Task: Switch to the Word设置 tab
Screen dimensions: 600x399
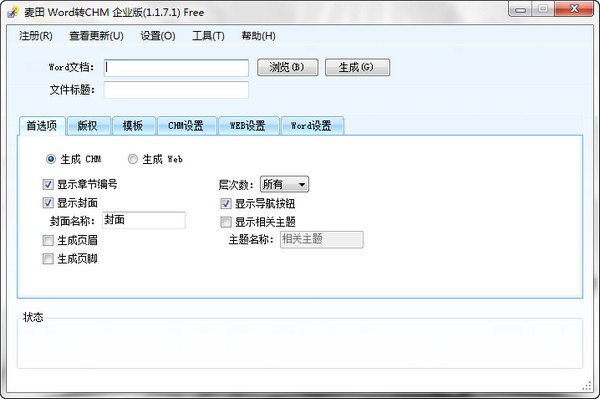Action: tap(312, 126)
